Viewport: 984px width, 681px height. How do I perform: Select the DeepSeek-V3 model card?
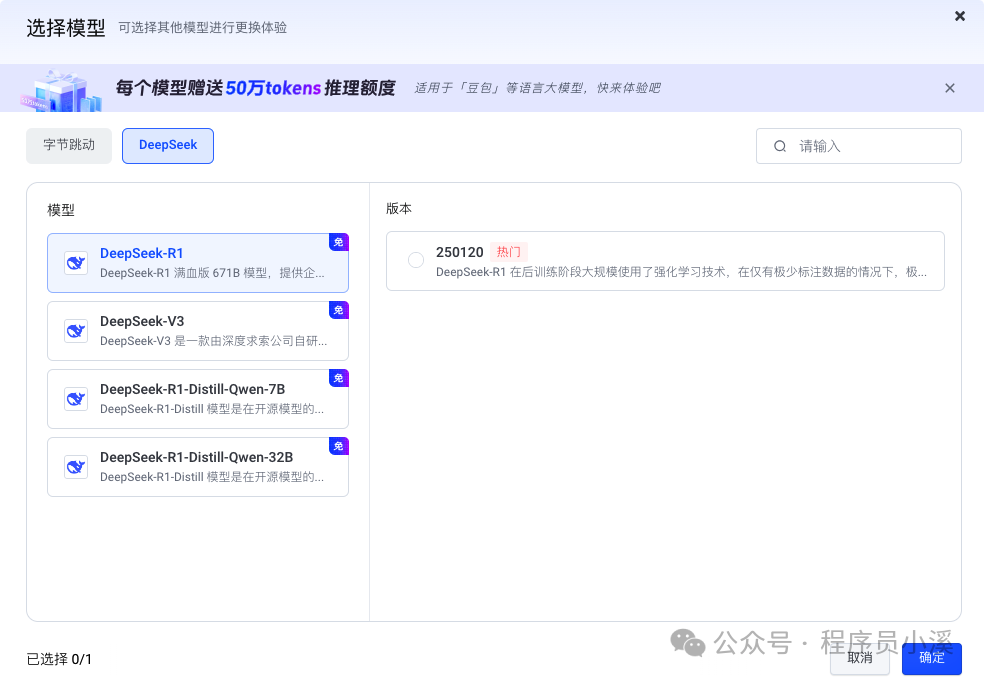pos(197,330)
